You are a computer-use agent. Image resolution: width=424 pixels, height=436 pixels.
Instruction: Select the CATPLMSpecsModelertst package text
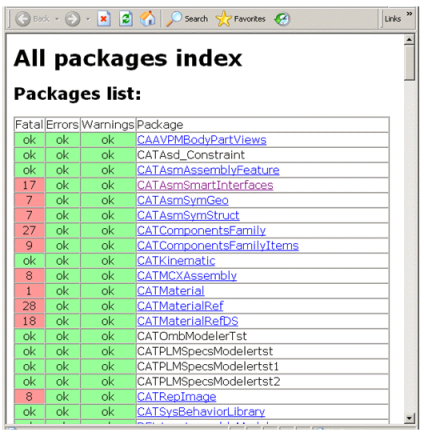pos(205,351)
